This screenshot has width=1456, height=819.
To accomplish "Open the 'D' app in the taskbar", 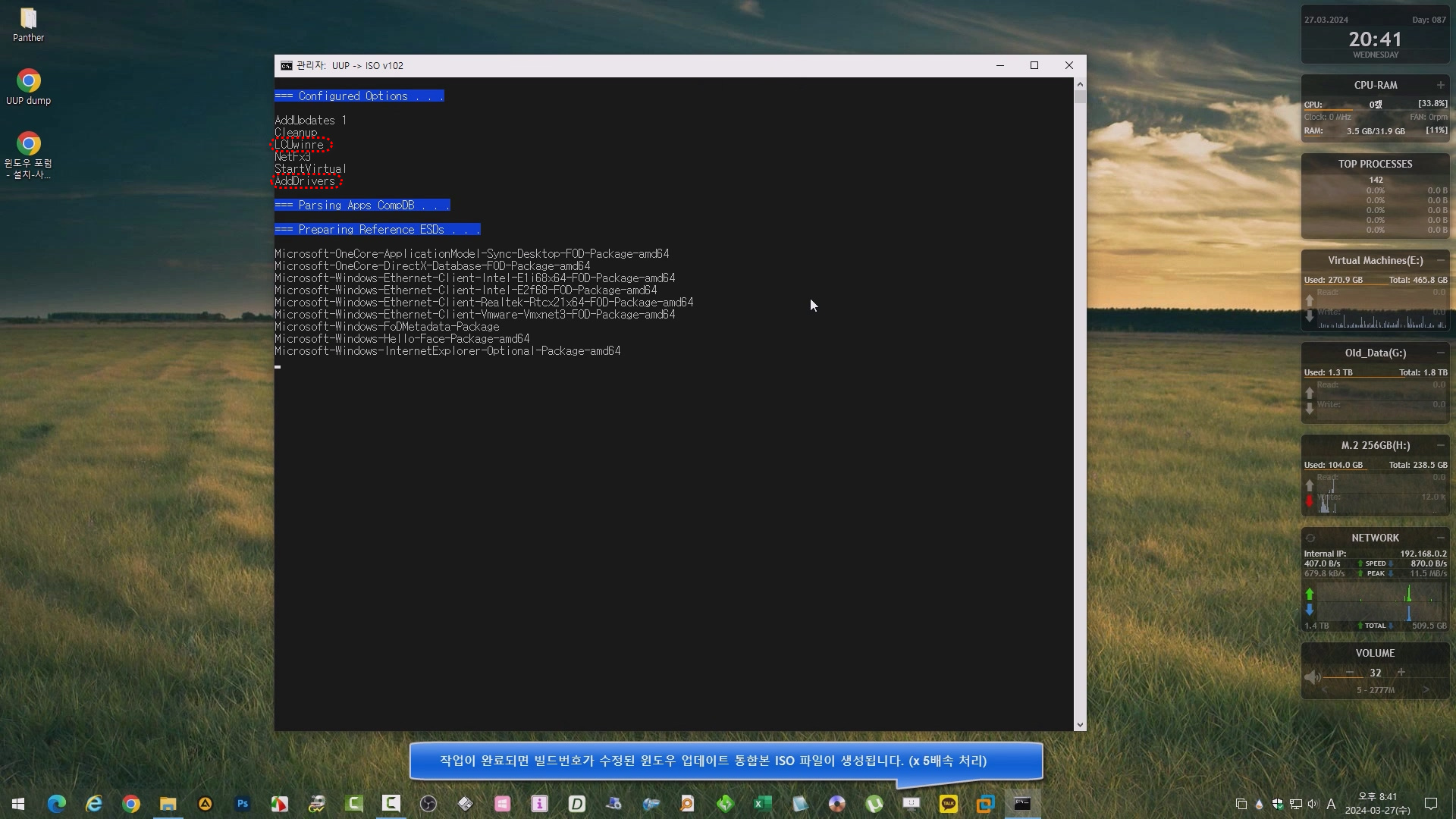I will click(576, 804).
